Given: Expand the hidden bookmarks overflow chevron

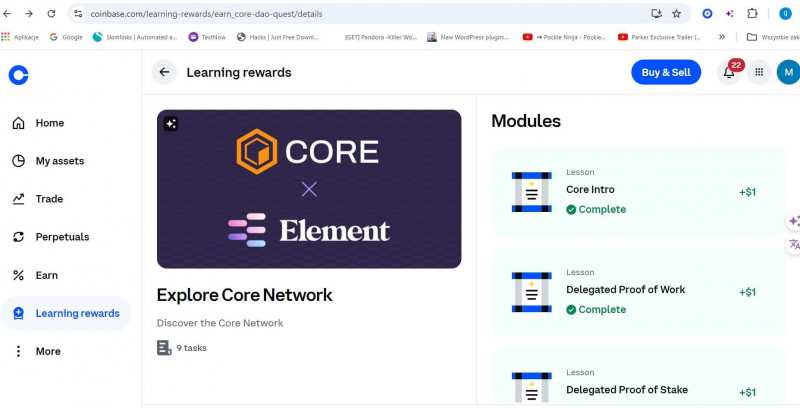Looking at the screenshot, I should (722, 37).
